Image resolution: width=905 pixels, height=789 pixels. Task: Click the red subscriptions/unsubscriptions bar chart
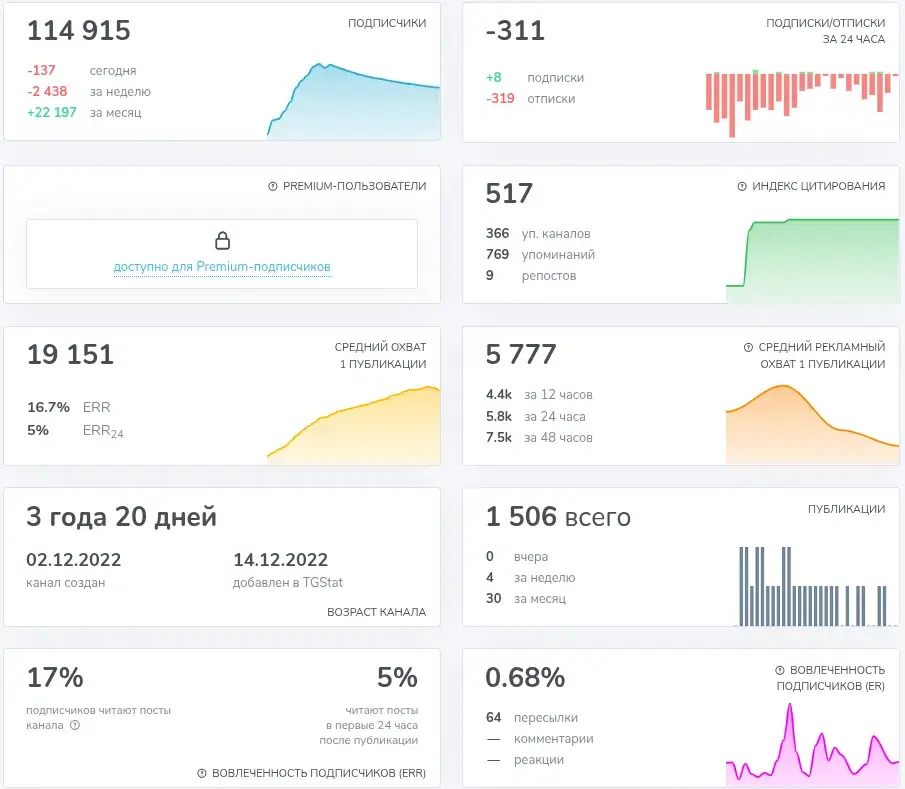(x=802, y=103)
